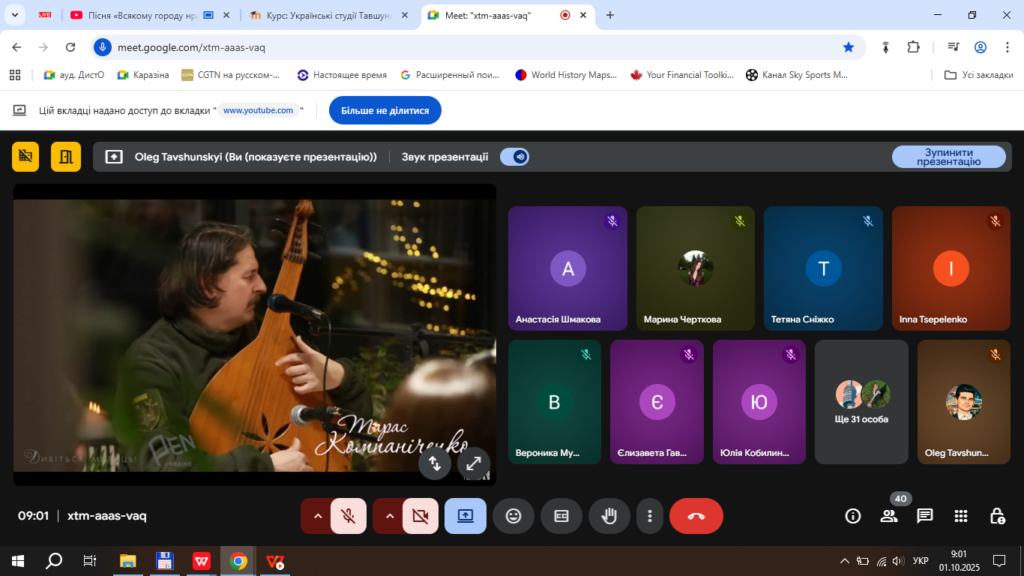Toggle closed captions
Screen dimensions: 1024x576
tap(561, 516)
